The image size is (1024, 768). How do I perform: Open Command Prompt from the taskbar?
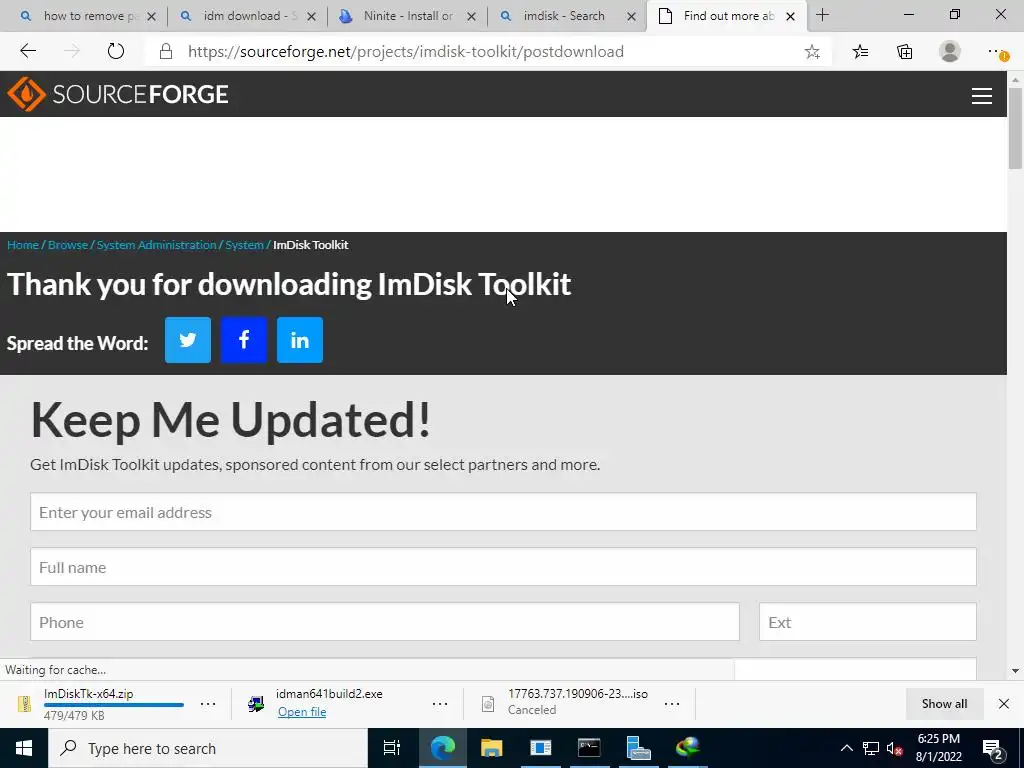point(589,748)
